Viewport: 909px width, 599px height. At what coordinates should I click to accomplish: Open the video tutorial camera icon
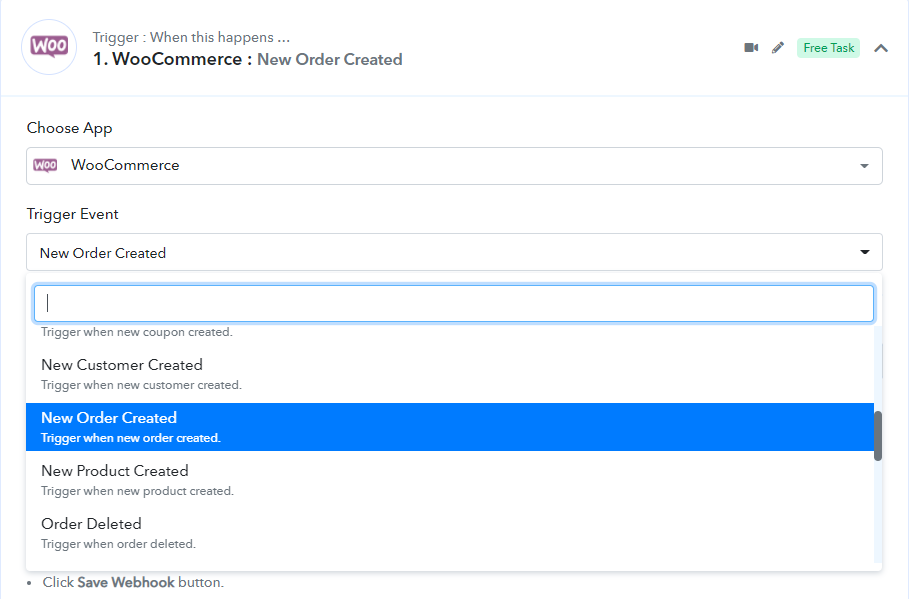751,48
